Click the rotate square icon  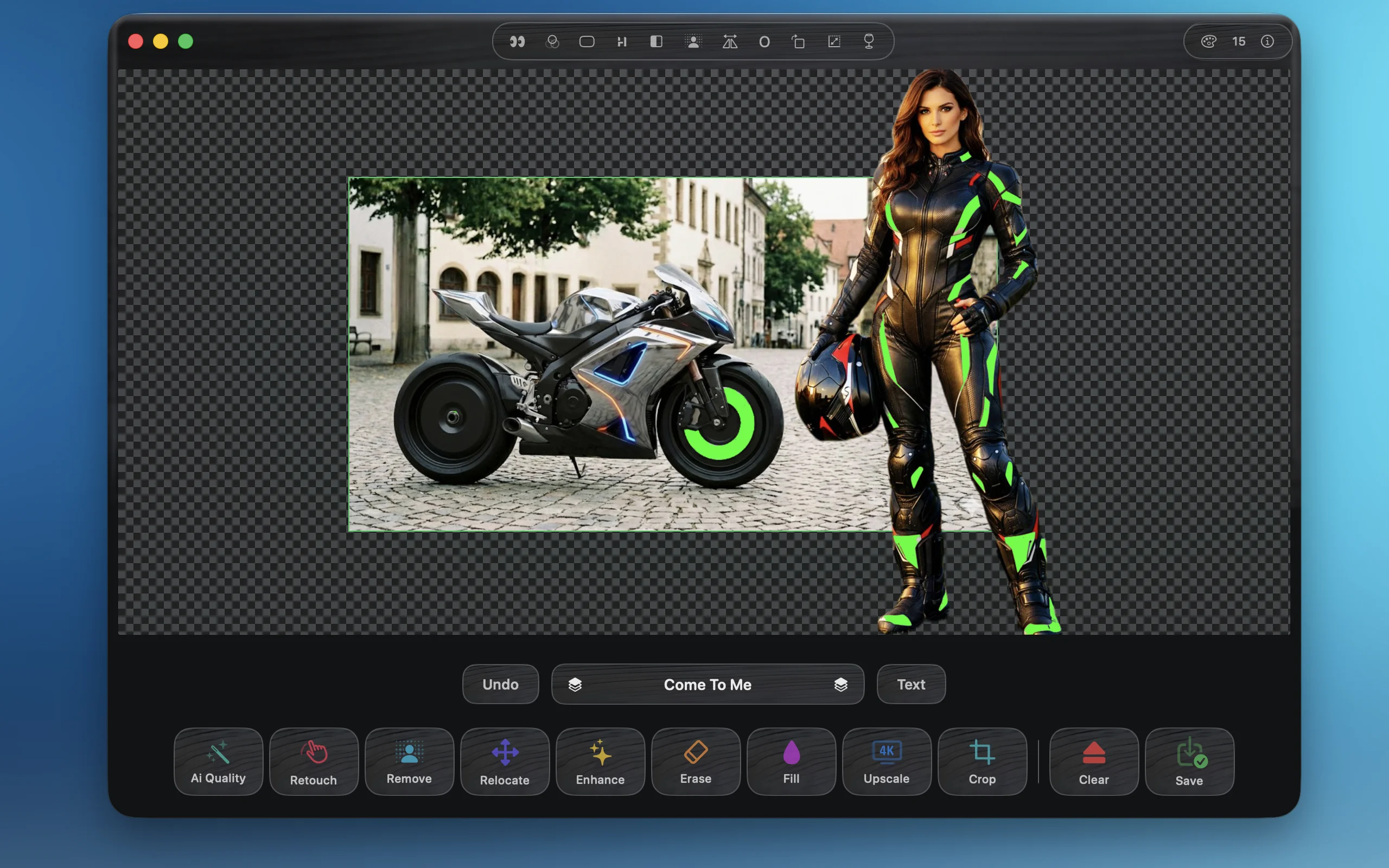(x=798, y=41)
